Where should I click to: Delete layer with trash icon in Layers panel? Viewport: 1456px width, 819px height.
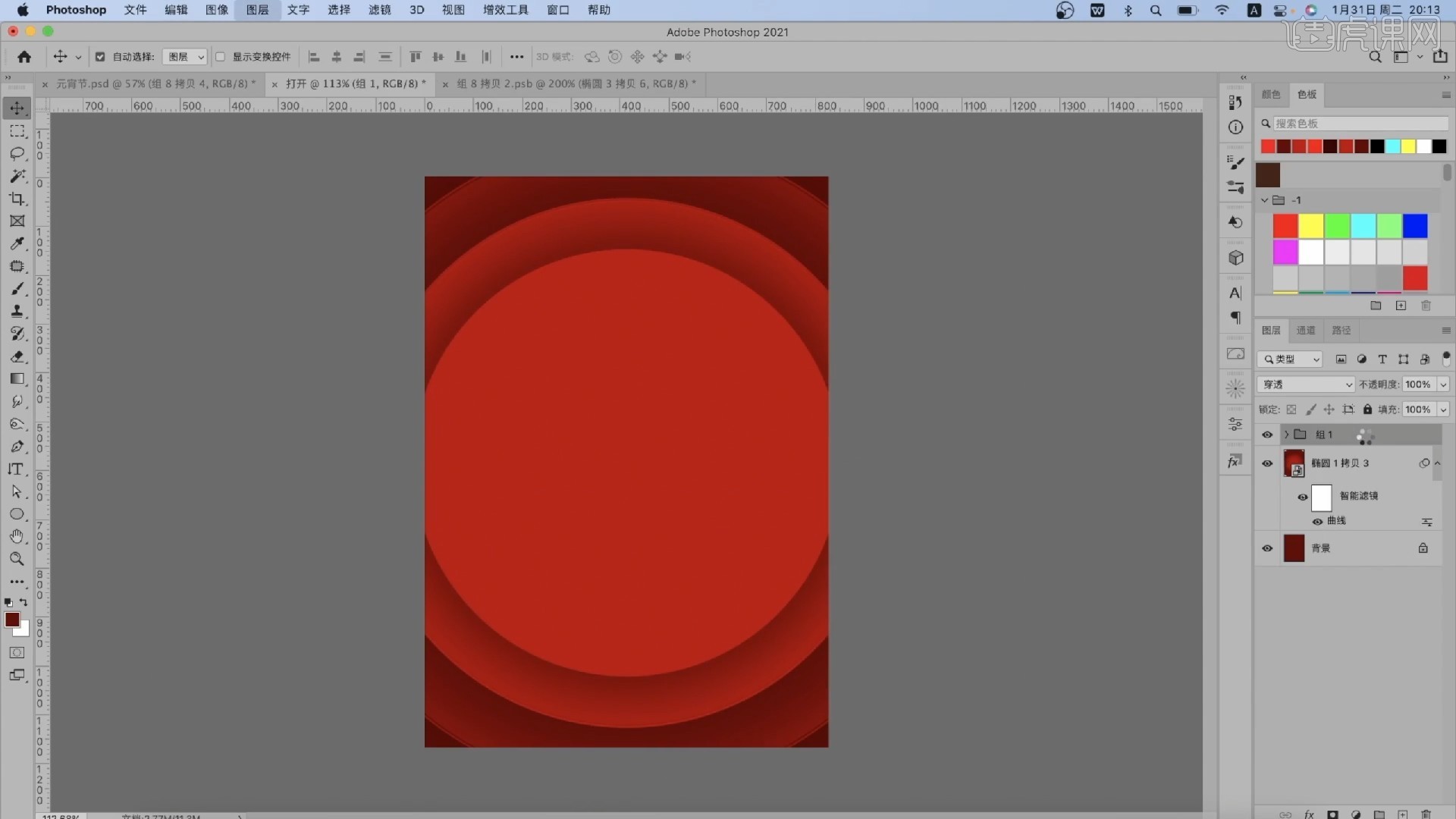(1426, 814)
